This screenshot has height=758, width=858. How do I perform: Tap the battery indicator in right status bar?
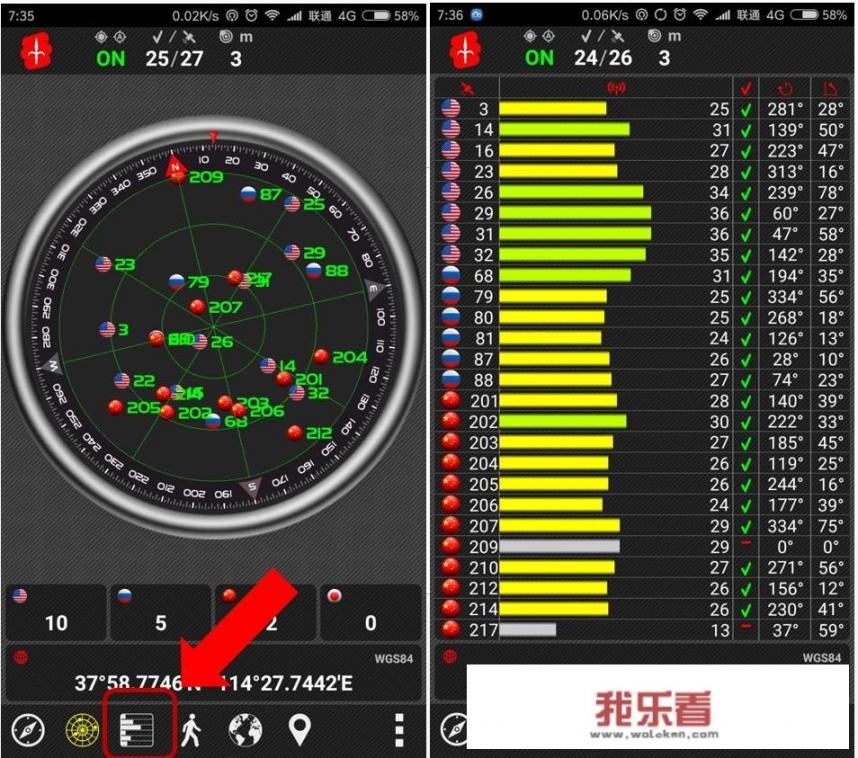point(804,15)
